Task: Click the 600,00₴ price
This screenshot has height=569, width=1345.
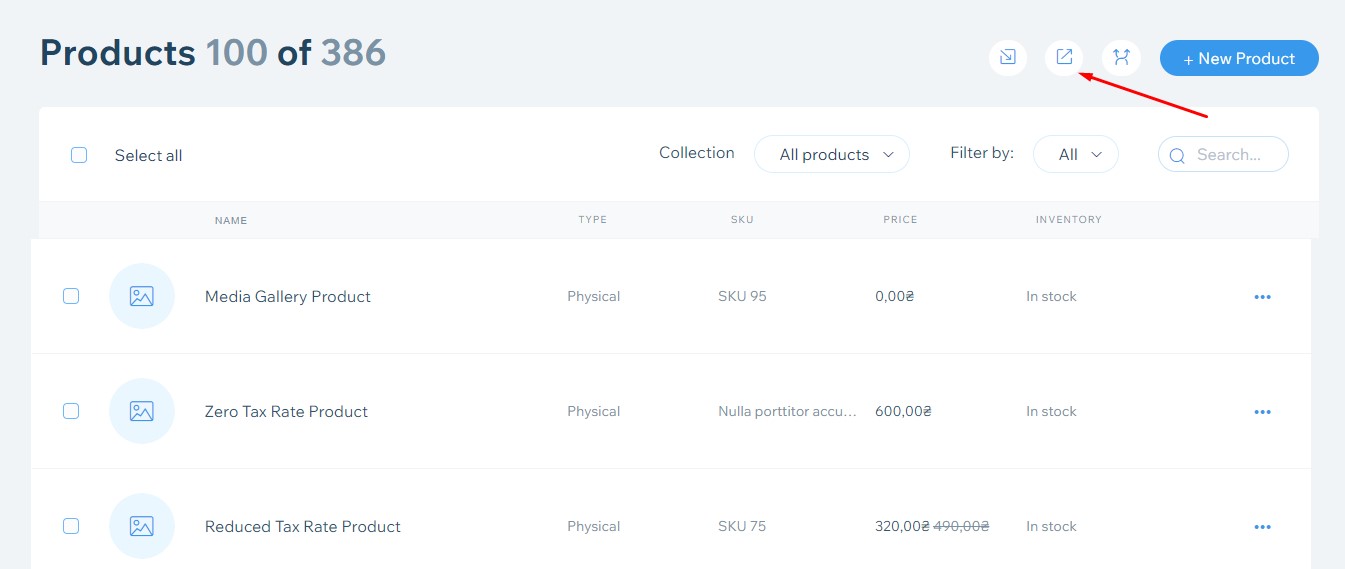Action: [x=903, y=411]
